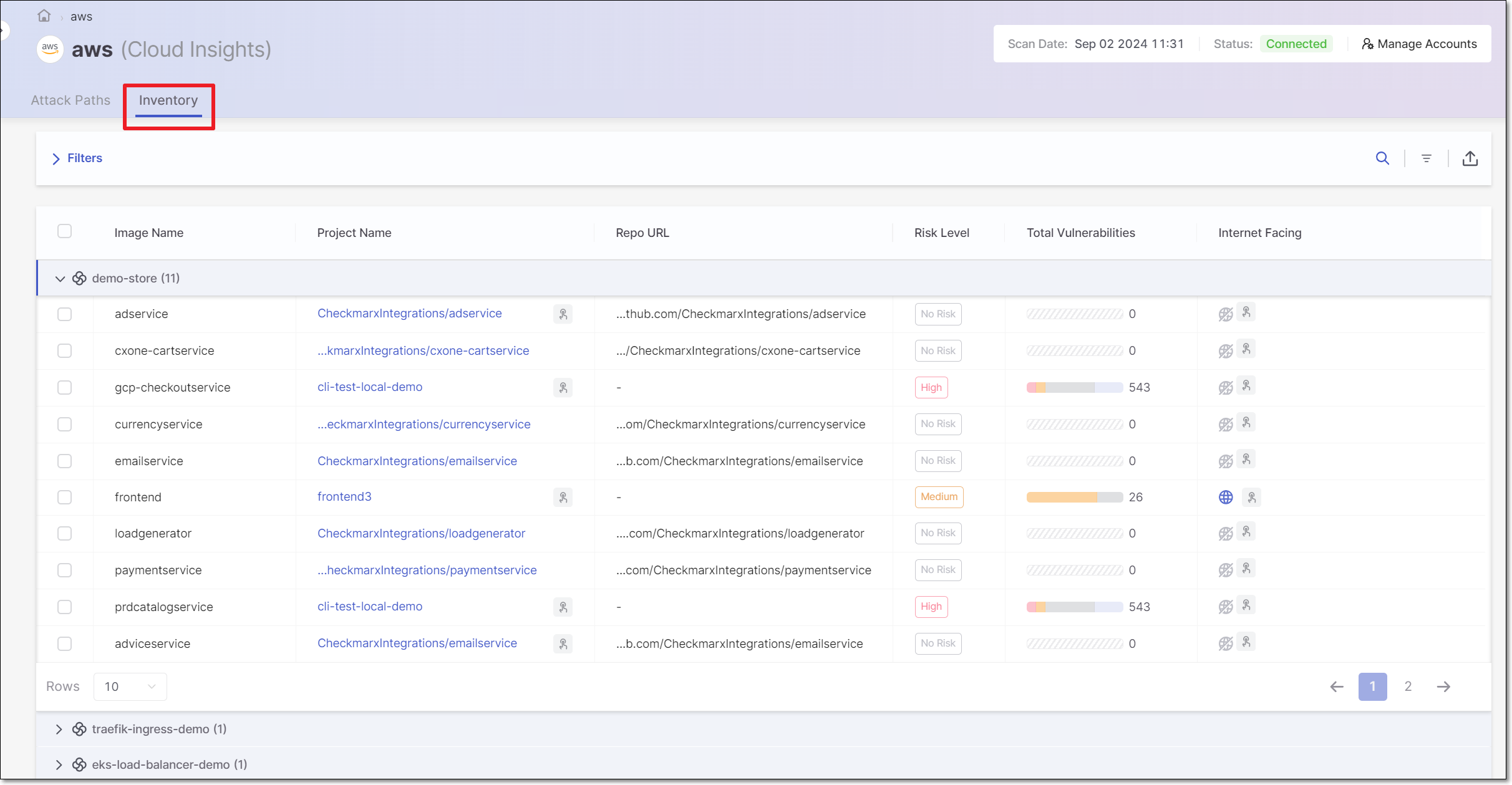The height and width of the screenshot is (785, 1512).
Task: Click the home breadcrumb icon
Action: click(x=44, y=16)
